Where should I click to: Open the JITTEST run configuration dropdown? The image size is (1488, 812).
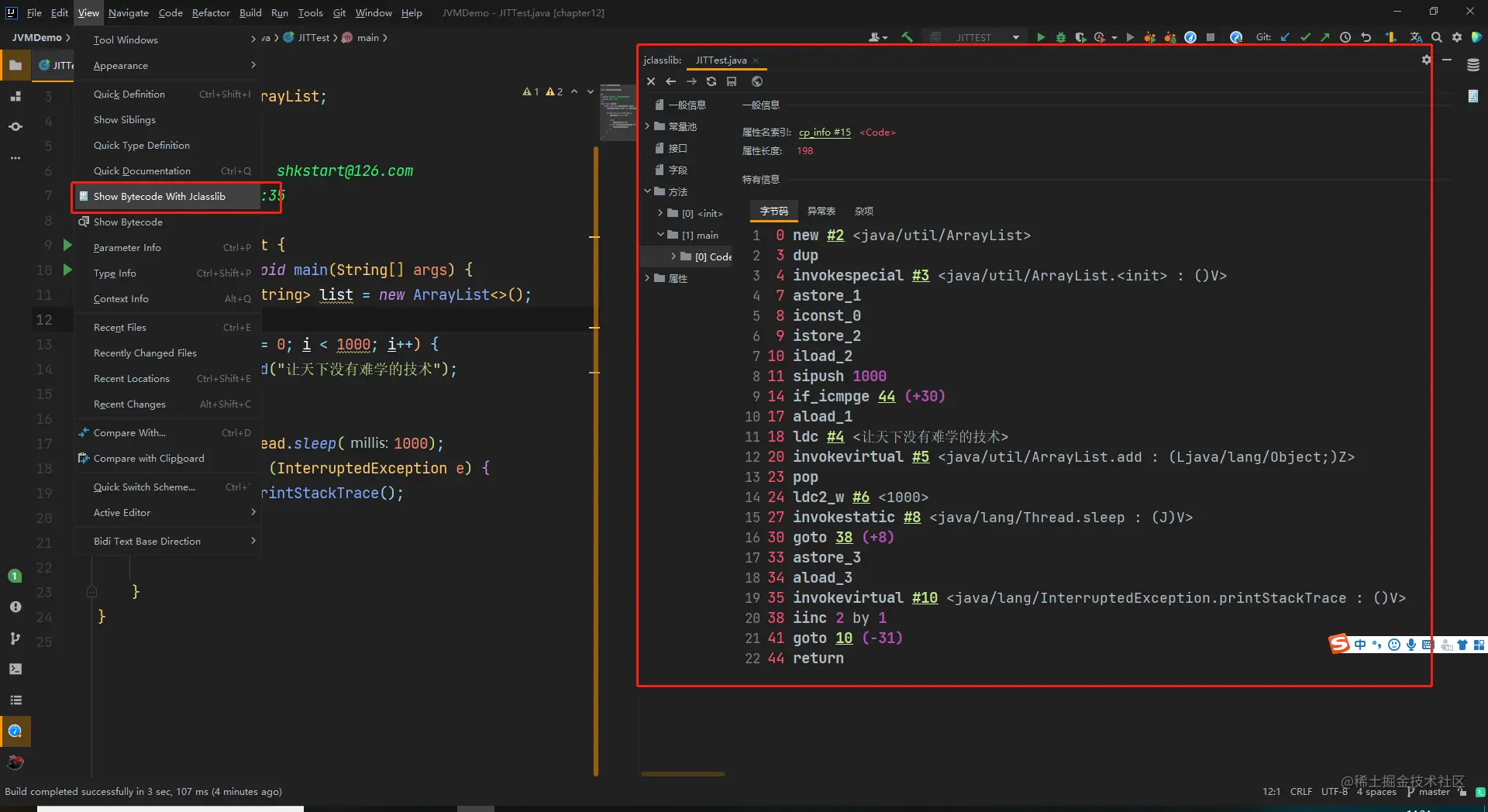pos(974,37)
